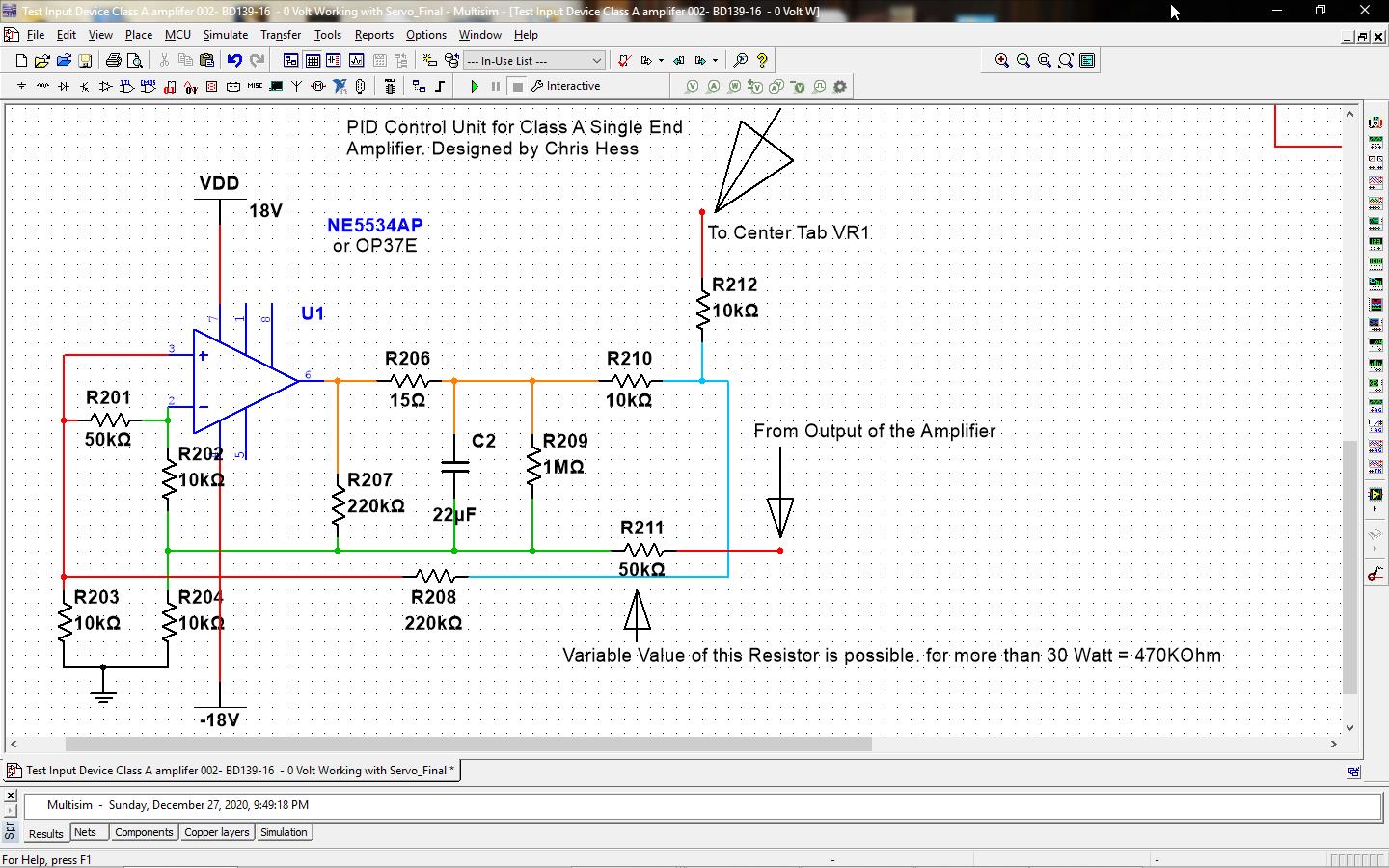Place TTL component icon

click(x=126, y=86)
